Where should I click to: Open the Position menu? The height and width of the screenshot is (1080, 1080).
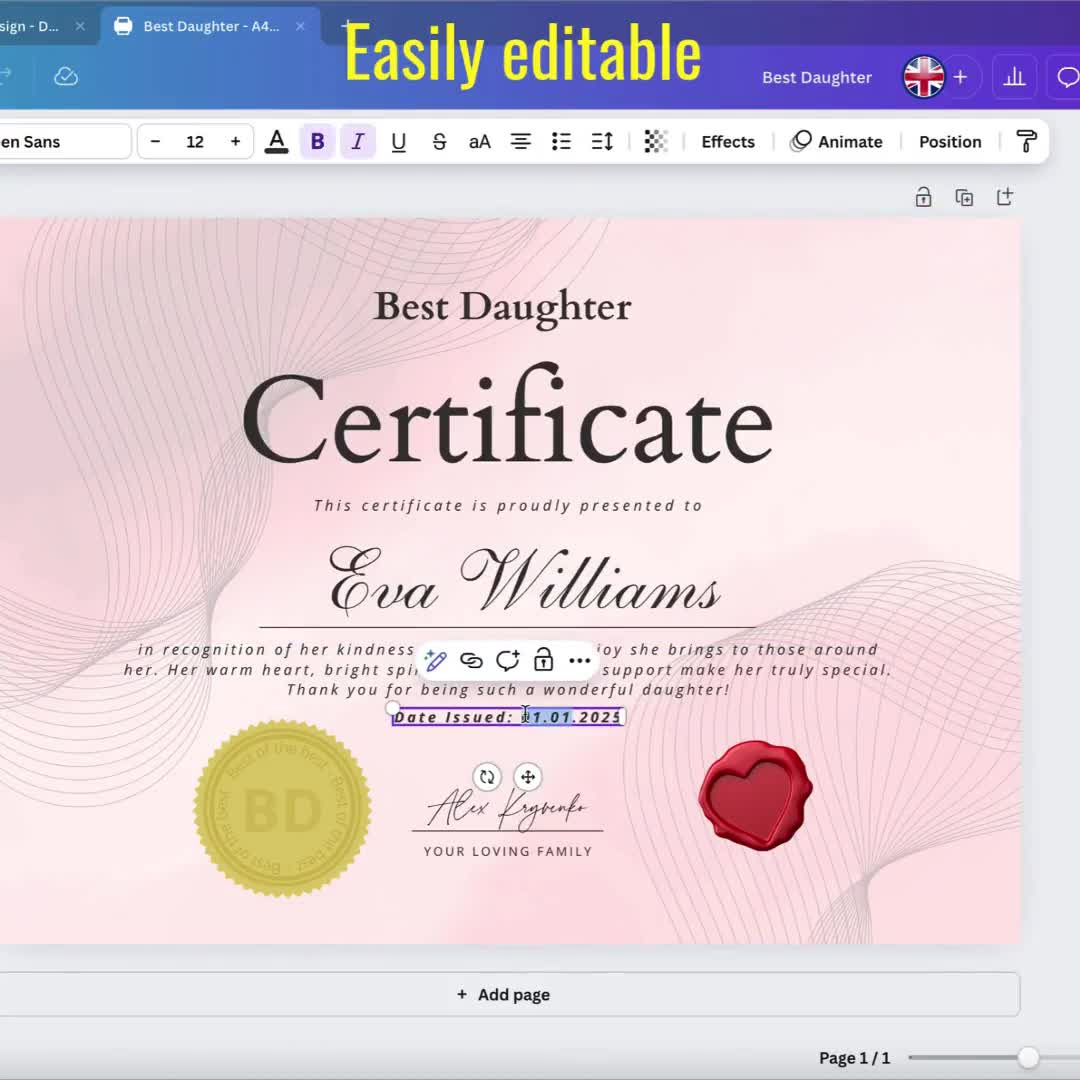tap(949, 142)
